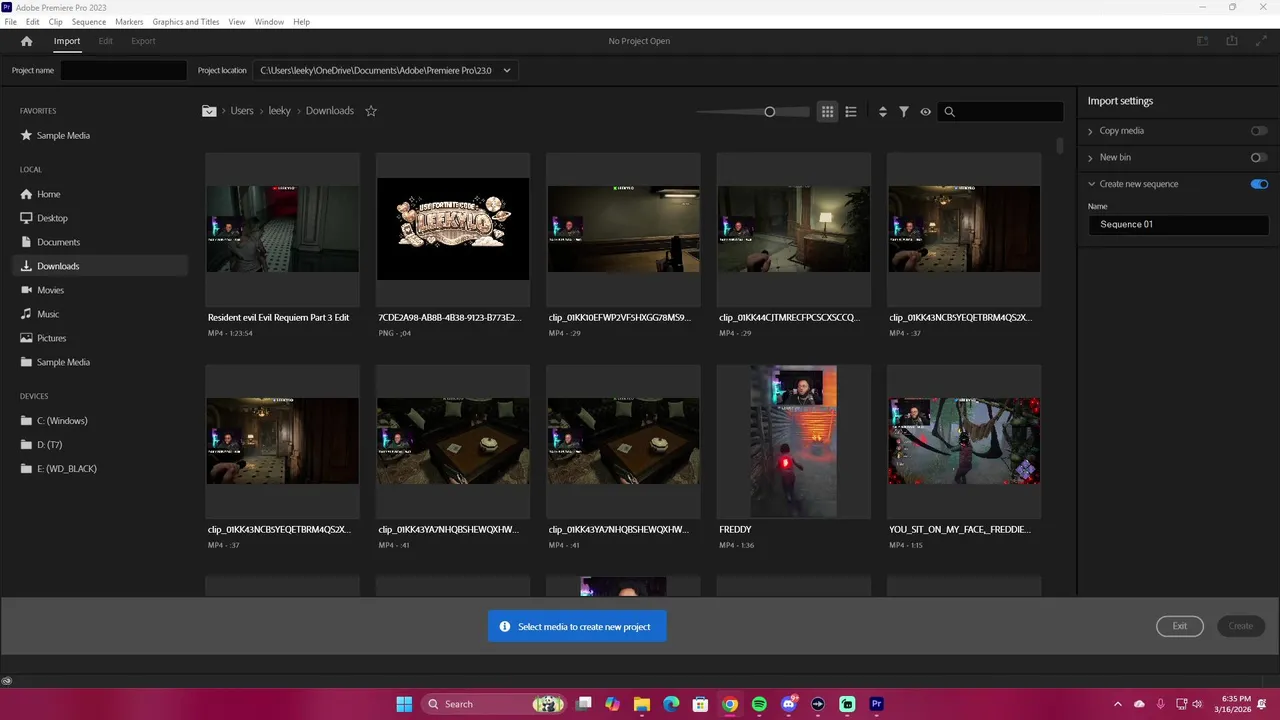The image size is (1280, 720).
Task: Open the Edit menu
Action: tap(33, 22)
